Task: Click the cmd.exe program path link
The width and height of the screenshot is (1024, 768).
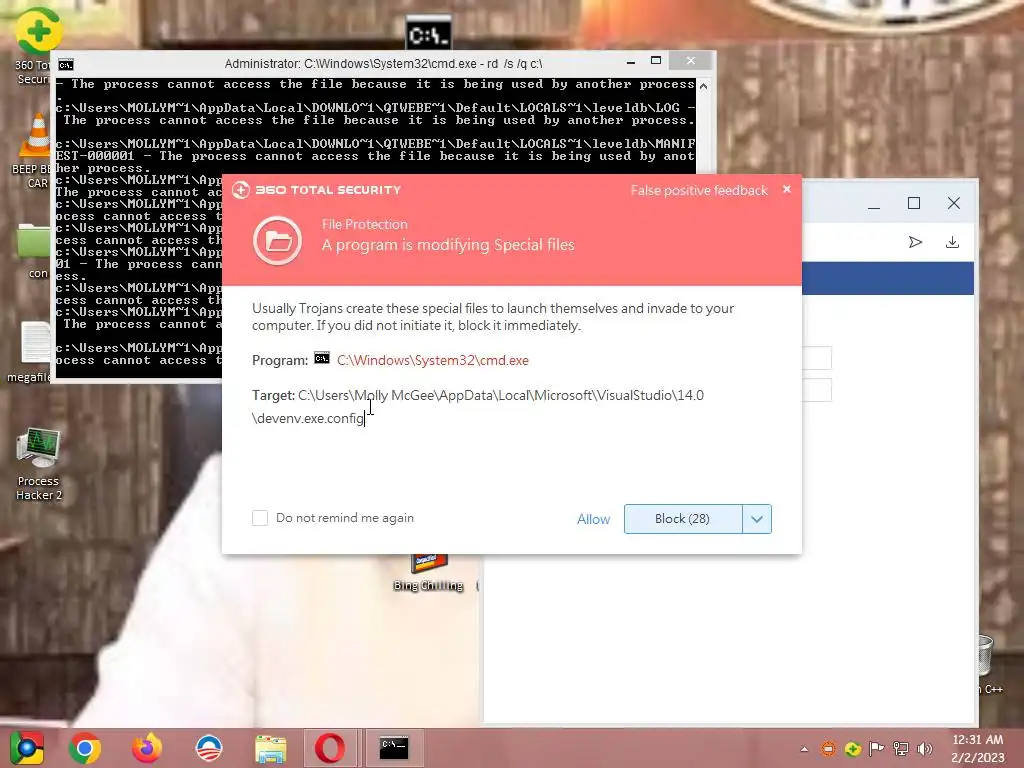Action: (x=432, y=360)
